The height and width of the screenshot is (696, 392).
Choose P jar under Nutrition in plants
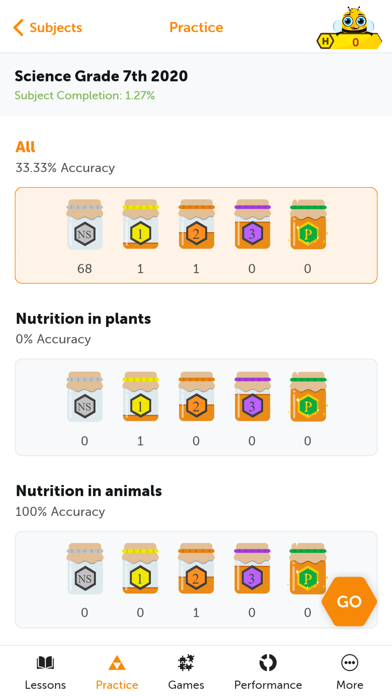pos(308,396)
